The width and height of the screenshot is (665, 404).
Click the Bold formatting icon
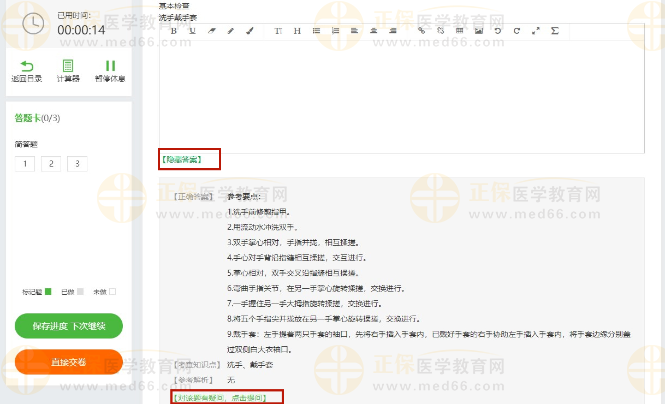tap(173, 30)
